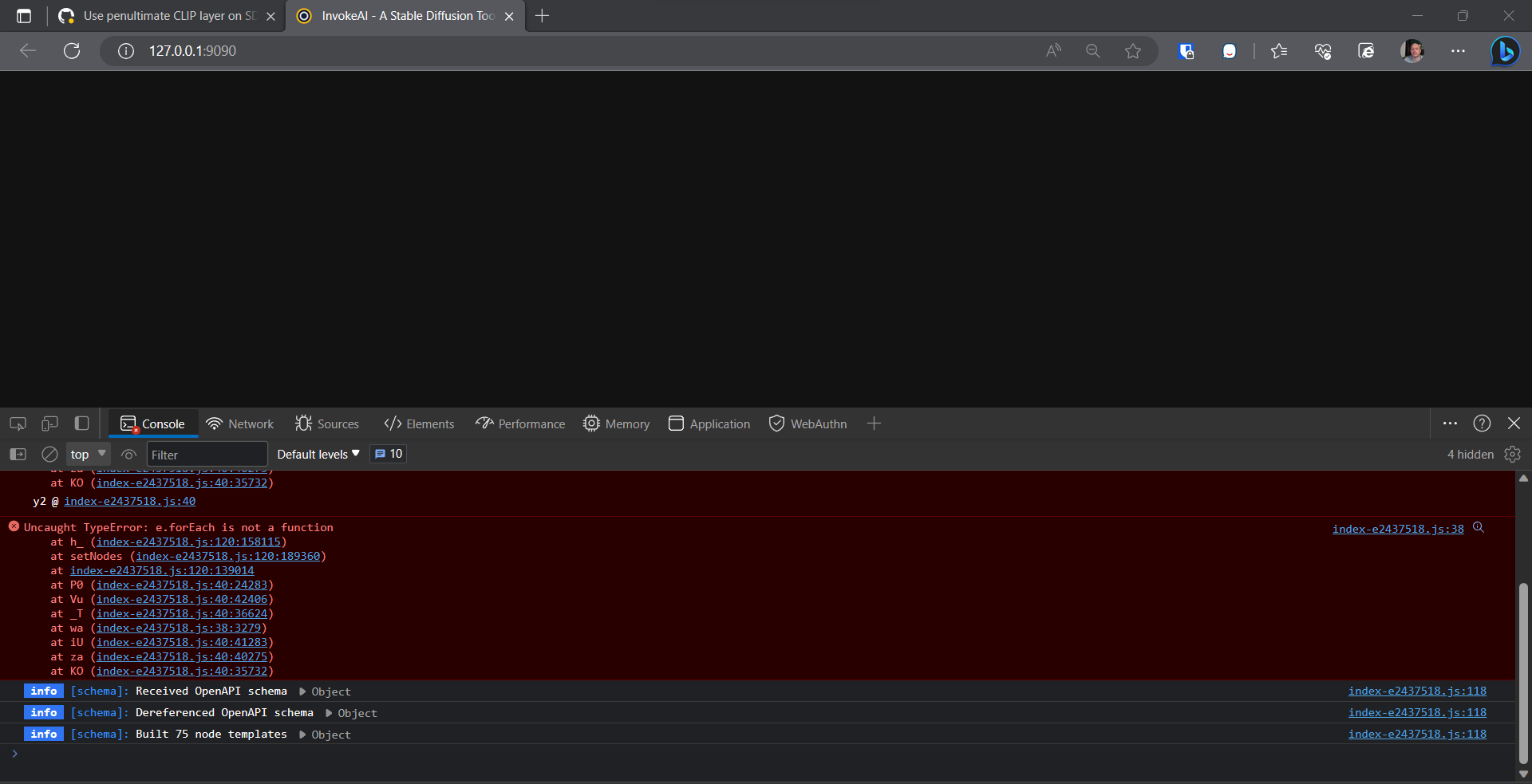Click the issues counter showing 10
Viewport: 1532px width, 784px height.
(388, 453)
